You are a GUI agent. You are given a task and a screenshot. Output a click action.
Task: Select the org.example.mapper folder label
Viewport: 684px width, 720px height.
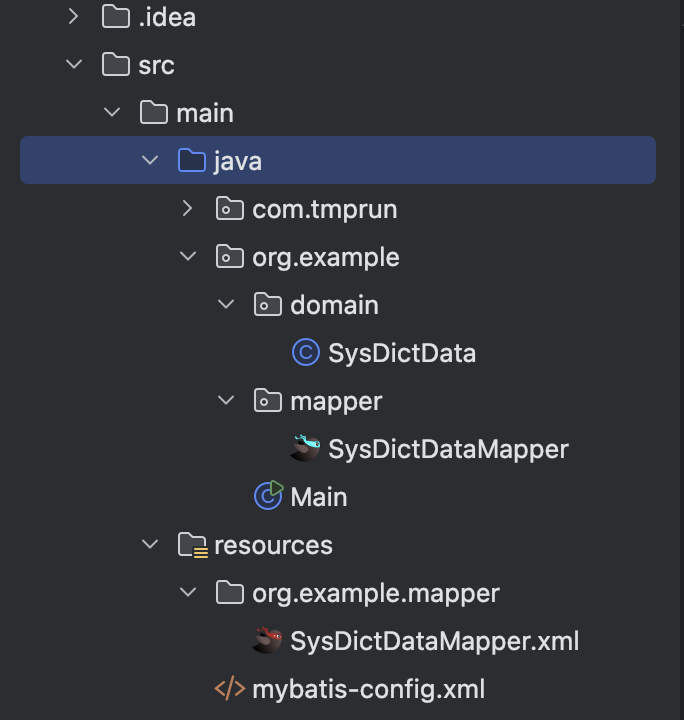click(376, 594)
